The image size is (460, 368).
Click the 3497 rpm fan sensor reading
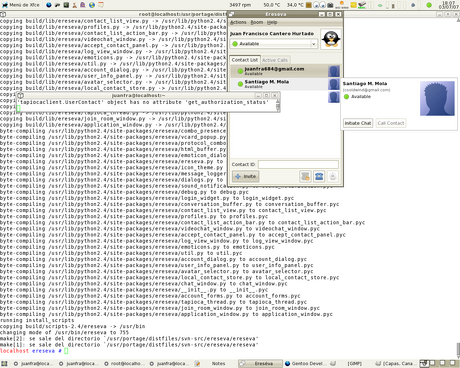[240, 5]
